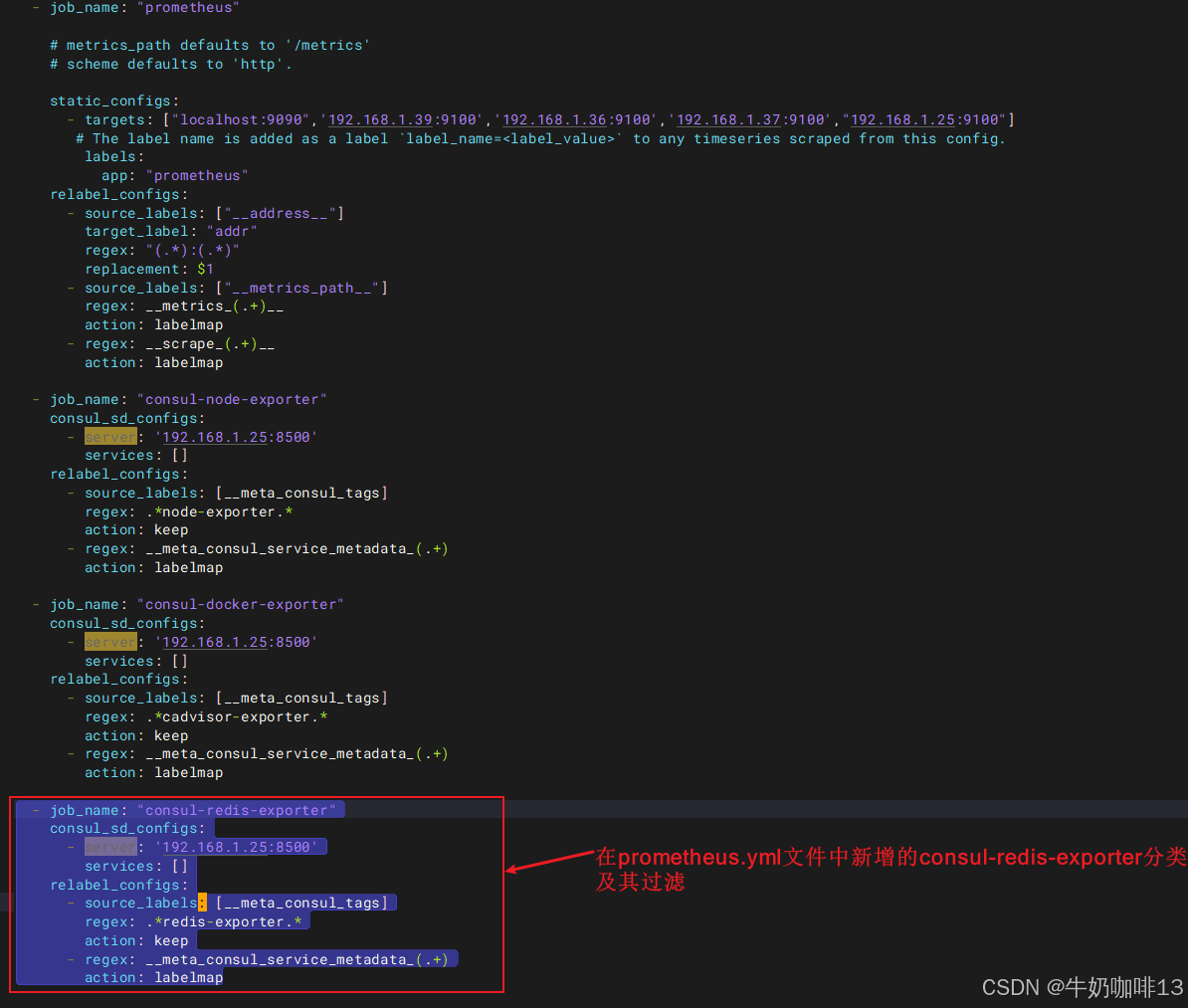Screen dimensions: 1188x1008
Task: Select the app: "prometheus" label line
Action: coord(174,176)
